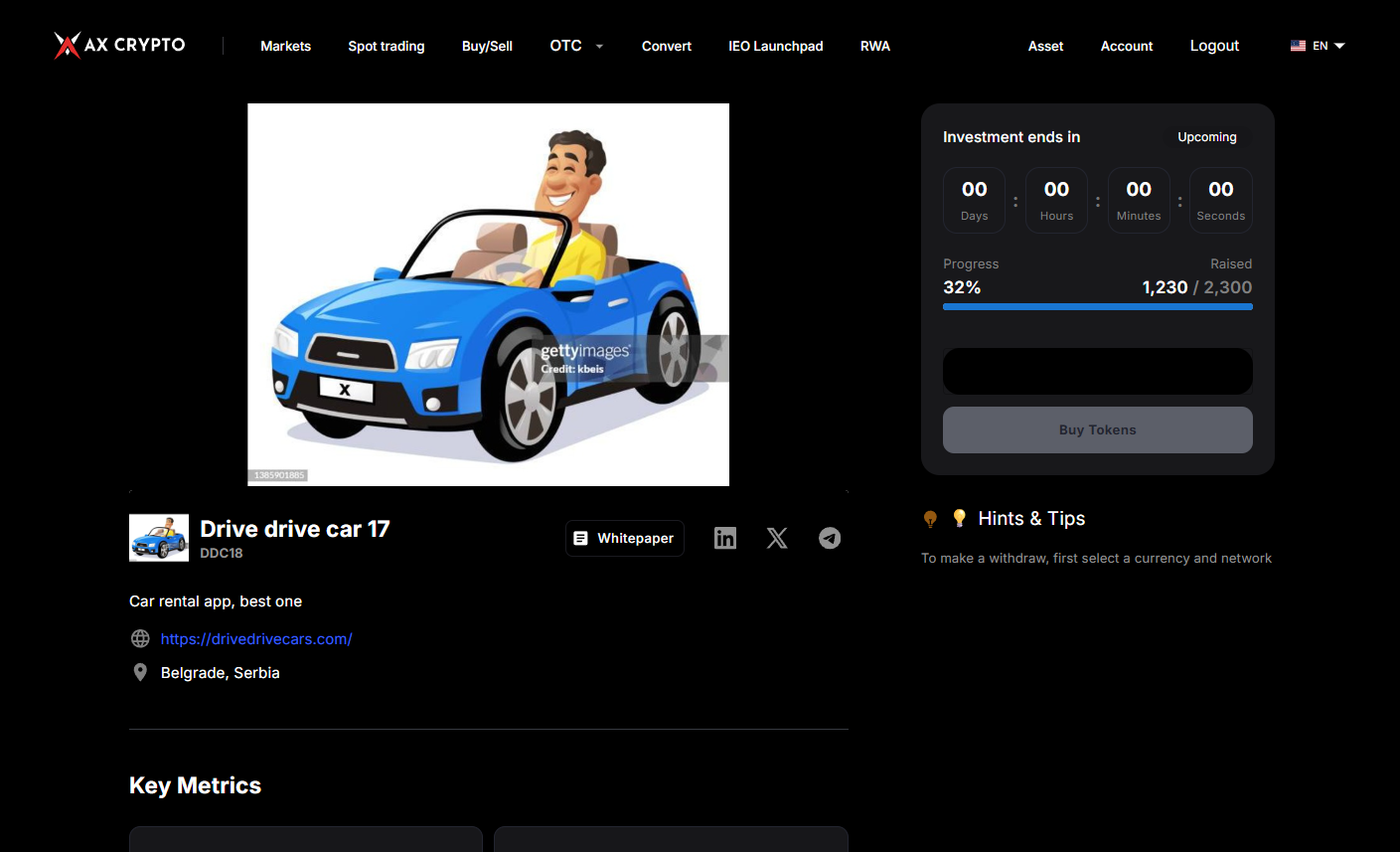
Task: Click the Hours countdown box
Action: [x=1056, y=200]
